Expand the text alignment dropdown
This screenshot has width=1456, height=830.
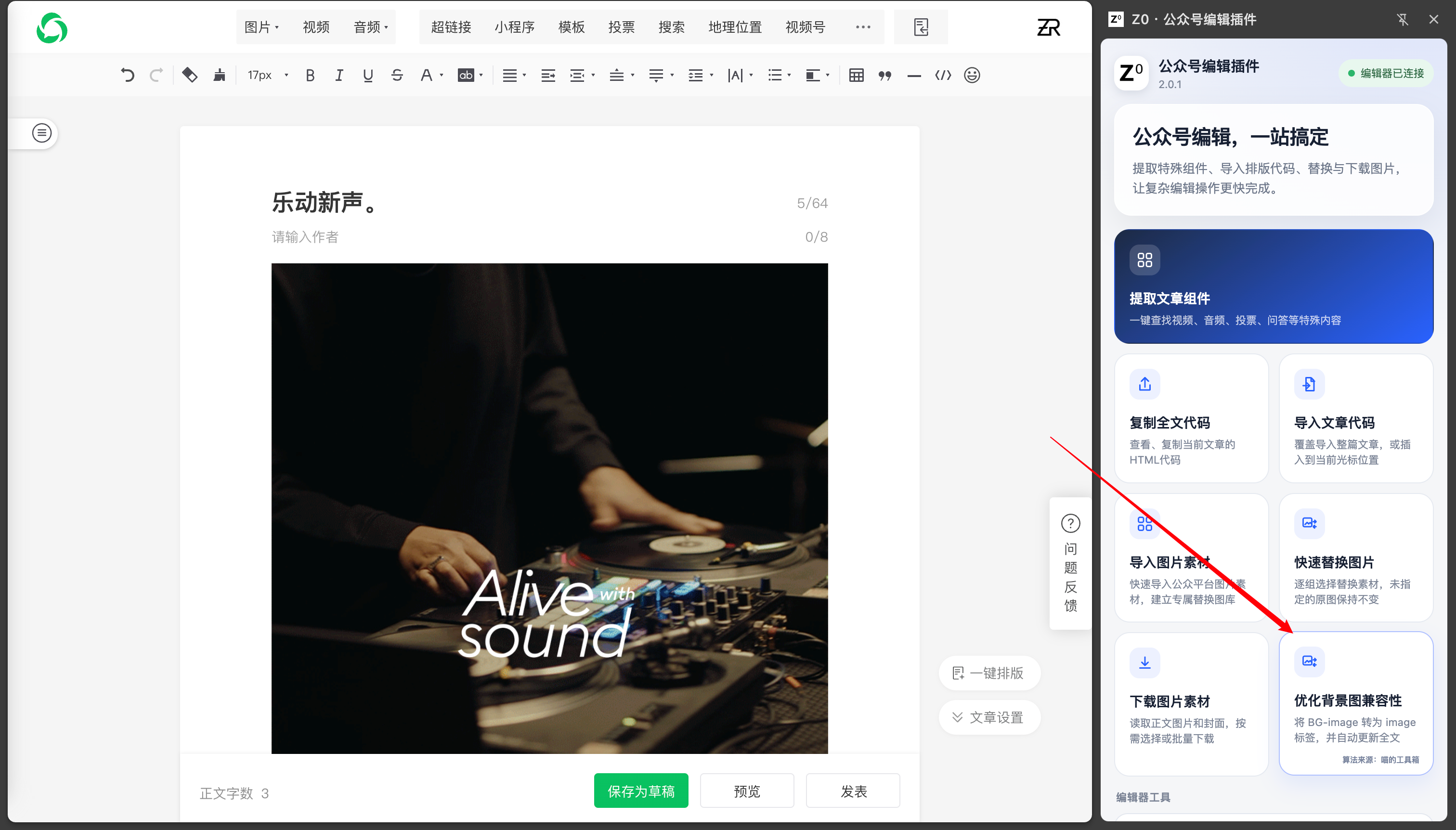[x=524, y=75]
